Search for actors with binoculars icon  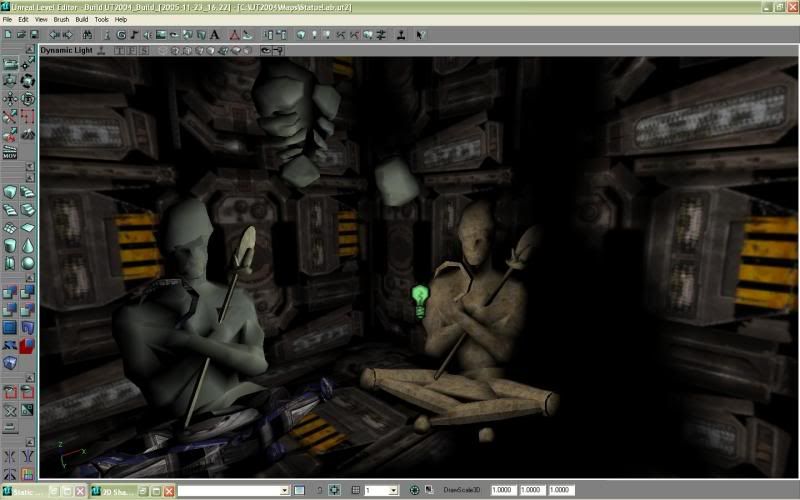(x=87, y=35)
